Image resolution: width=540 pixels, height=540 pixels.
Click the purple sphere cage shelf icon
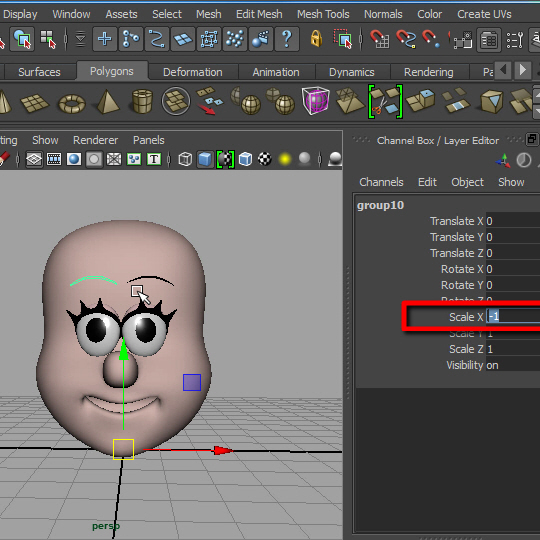coord(315,100)
